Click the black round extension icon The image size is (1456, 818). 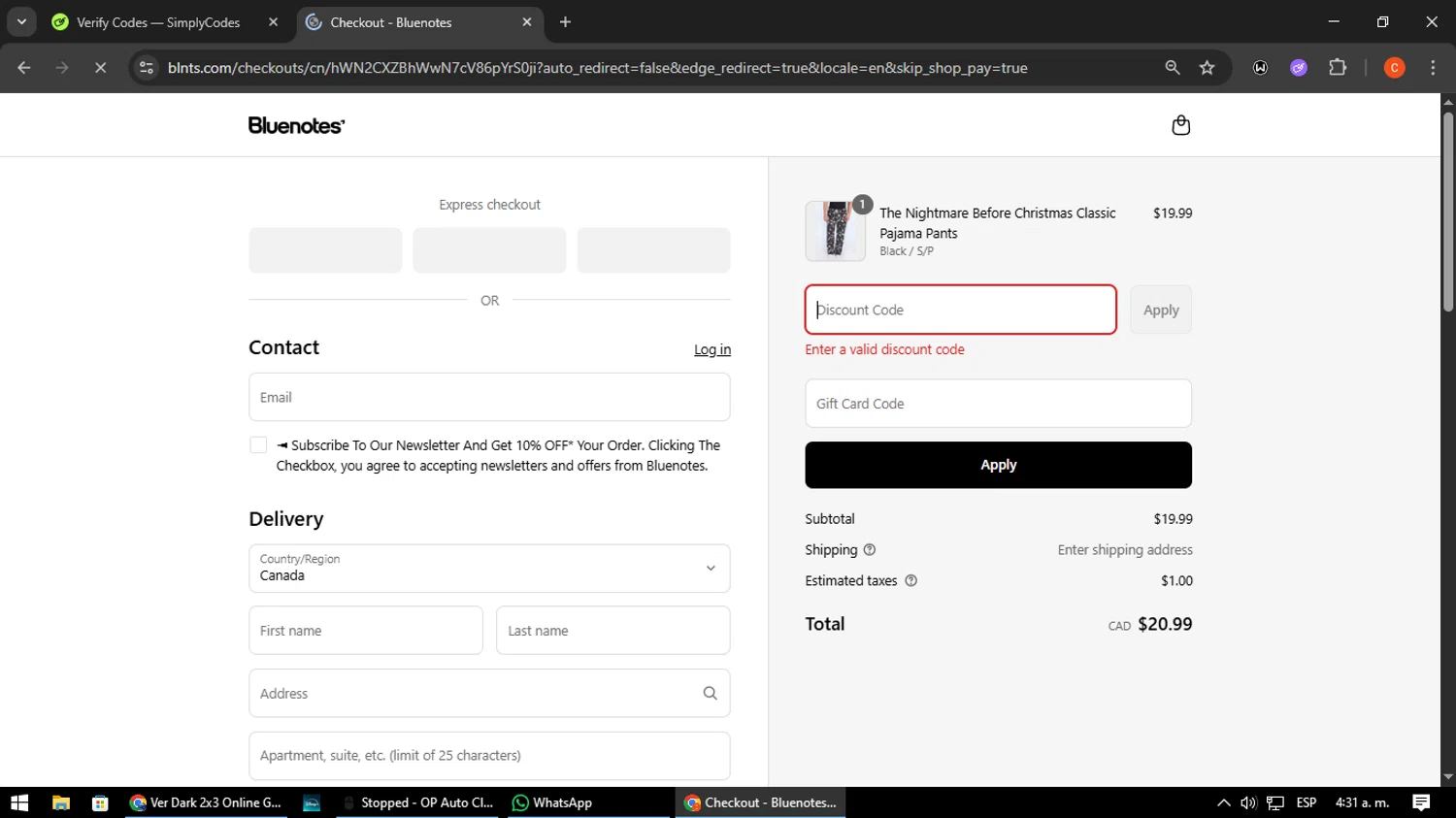click(1260, 68)
